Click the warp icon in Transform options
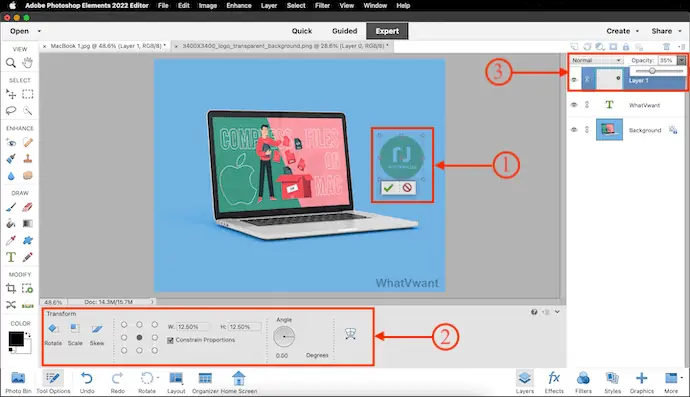690x397 pixels. (x=350, y=334)
